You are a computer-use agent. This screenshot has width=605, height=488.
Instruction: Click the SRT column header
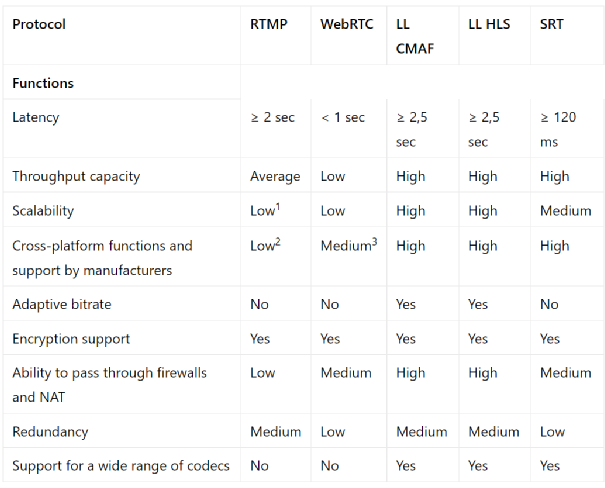pyautogui.click(x=551, y=24)
